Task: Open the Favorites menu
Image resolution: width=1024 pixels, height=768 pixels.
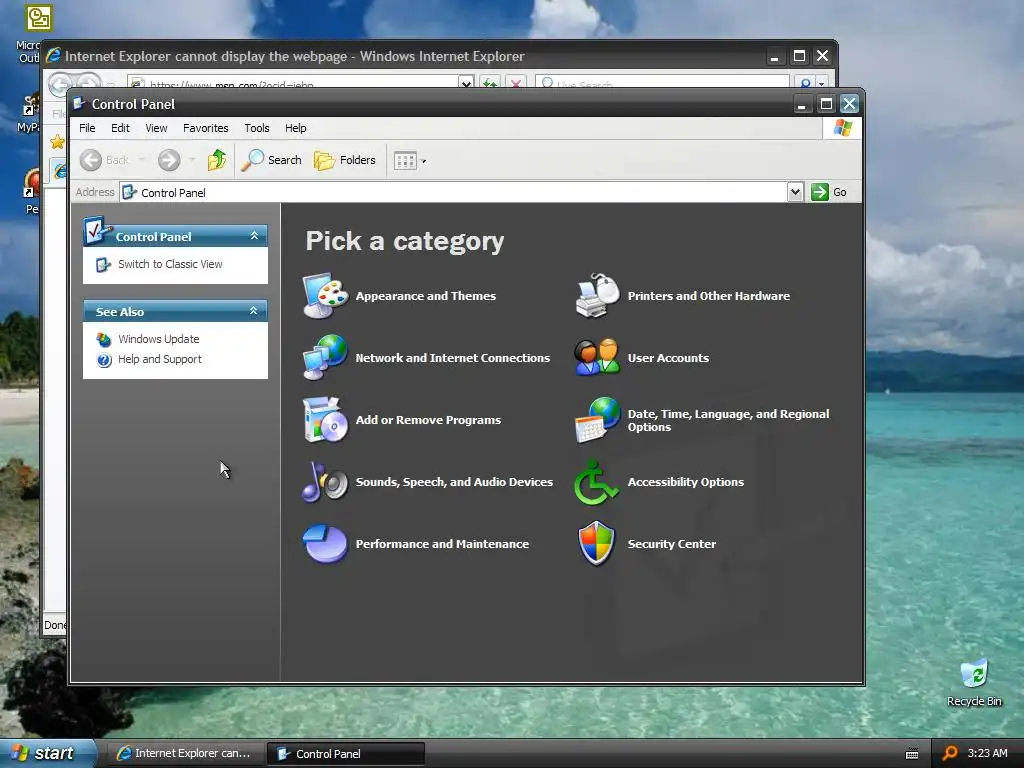Action: pos(206,128)
